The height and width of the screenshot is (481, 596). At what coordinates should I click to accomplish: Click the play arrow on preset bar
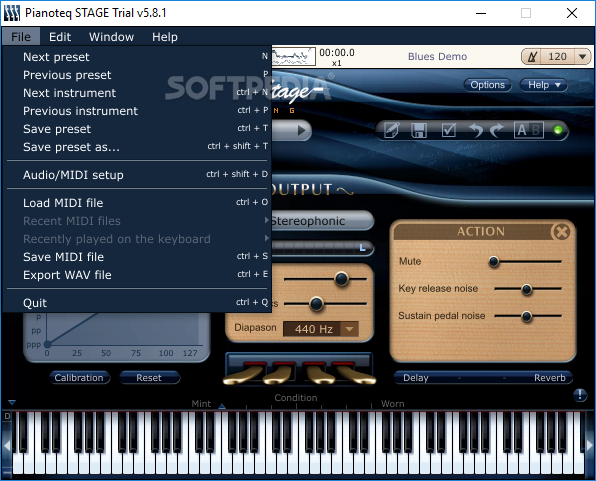302,130
